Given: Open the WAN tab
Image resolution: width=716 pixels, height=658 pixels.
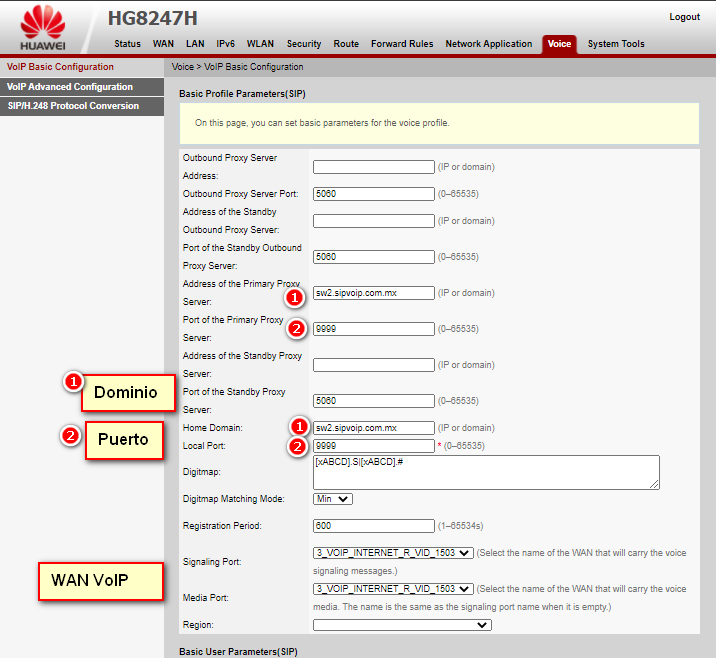Looking at the screenshot, I should 163,44.
